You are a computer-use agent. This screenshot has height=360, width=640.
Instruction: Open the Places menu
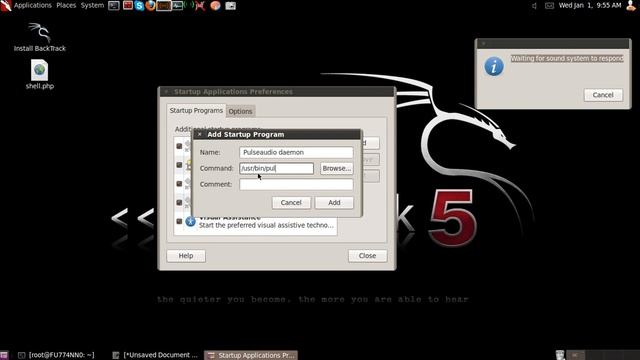coord(66,5)
